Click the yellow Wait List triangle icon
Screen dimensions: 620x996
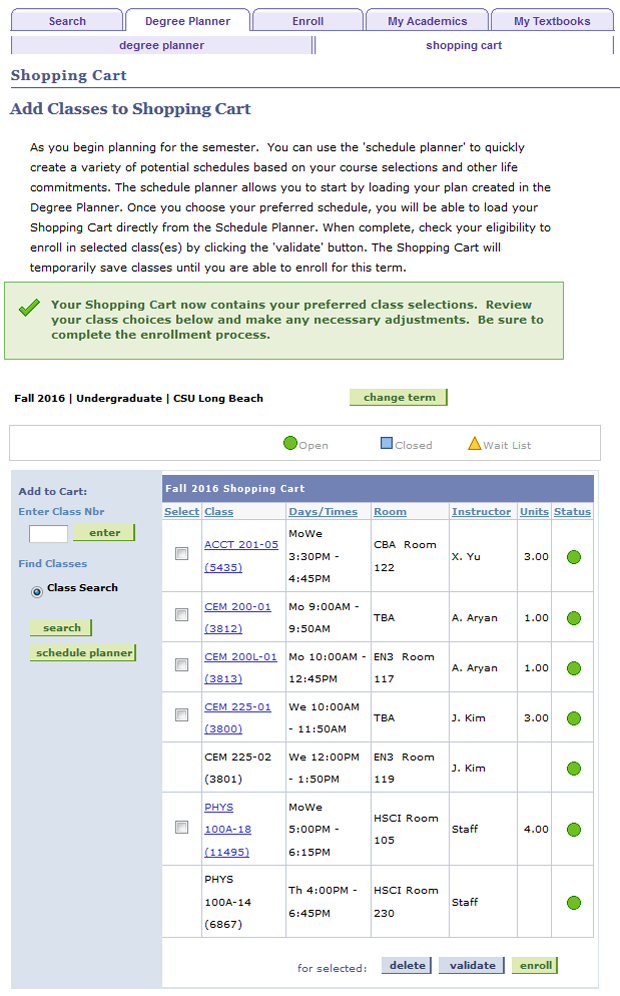(x=475, y=443)
